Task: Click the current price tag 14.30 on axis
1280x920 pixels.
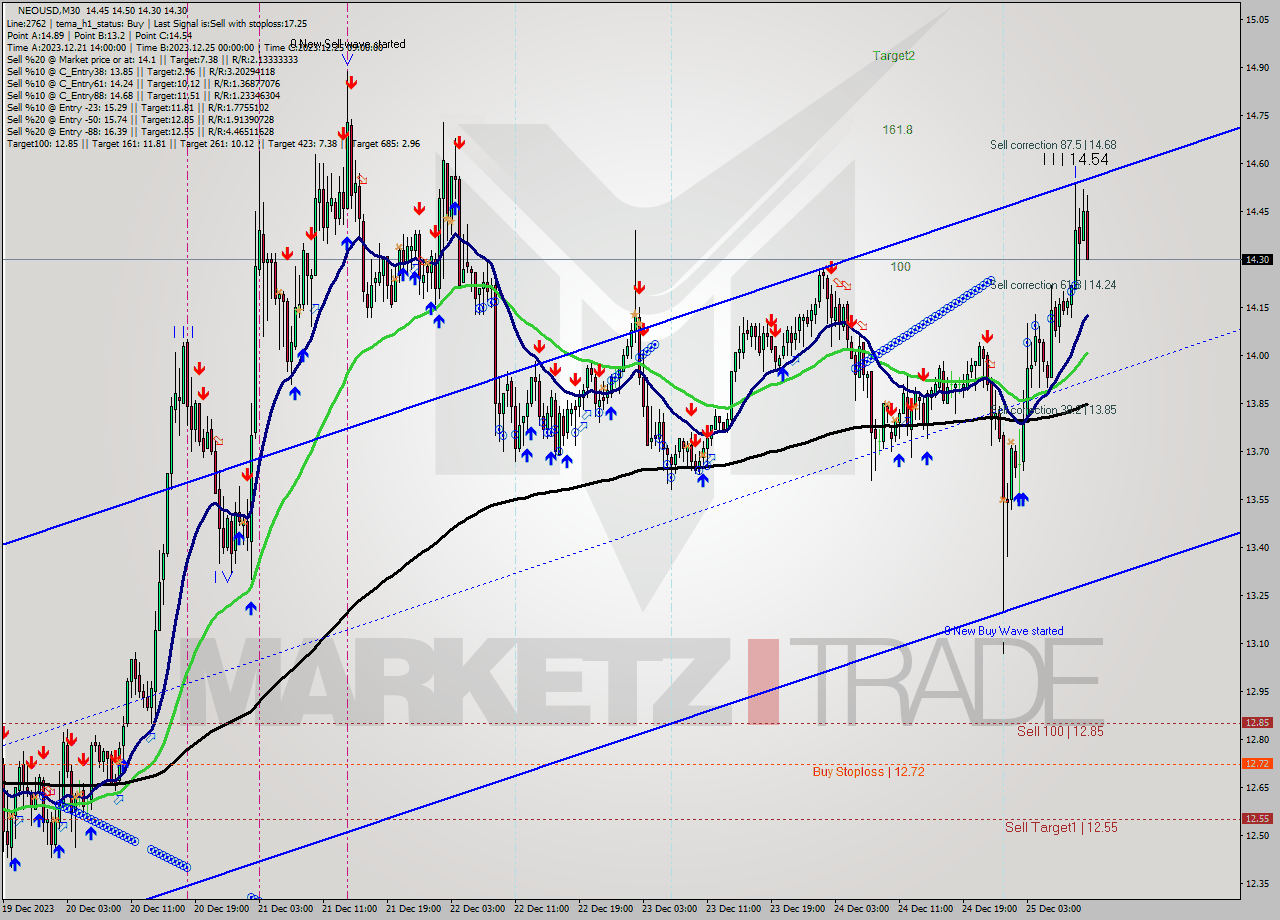Action: (1257, 259)
